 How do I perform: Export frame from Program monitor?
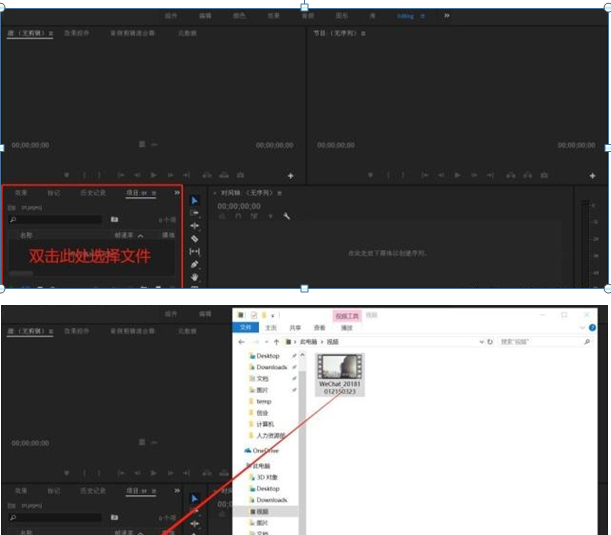coord(544,175)
